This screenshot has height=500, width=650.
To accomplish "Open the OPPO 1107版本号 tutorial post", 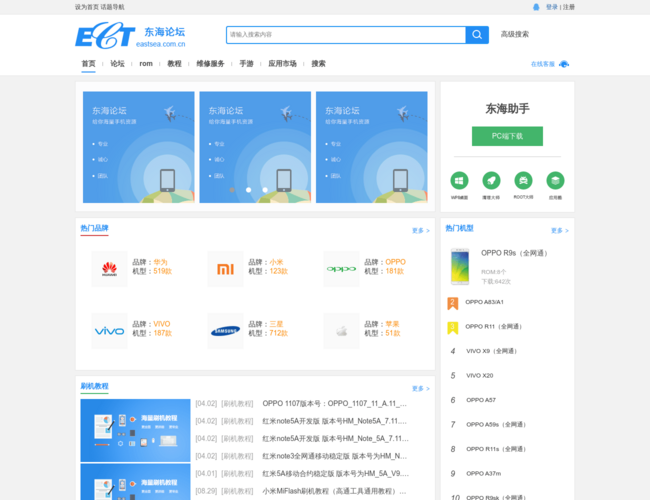I will coord(335,403).
